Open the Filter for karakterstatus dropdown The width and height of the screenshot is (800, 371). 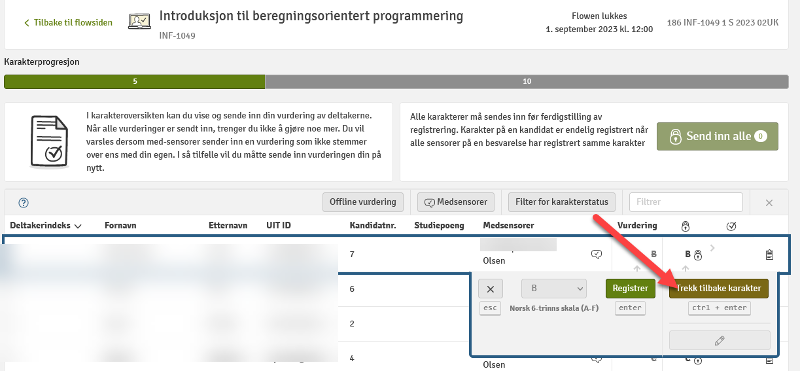(562, 202)
